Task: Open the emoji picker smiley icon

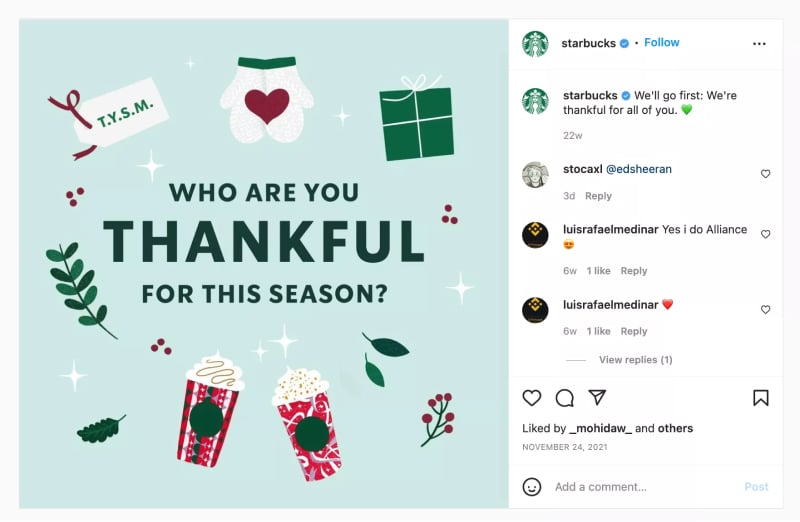Action: point(532,487)
